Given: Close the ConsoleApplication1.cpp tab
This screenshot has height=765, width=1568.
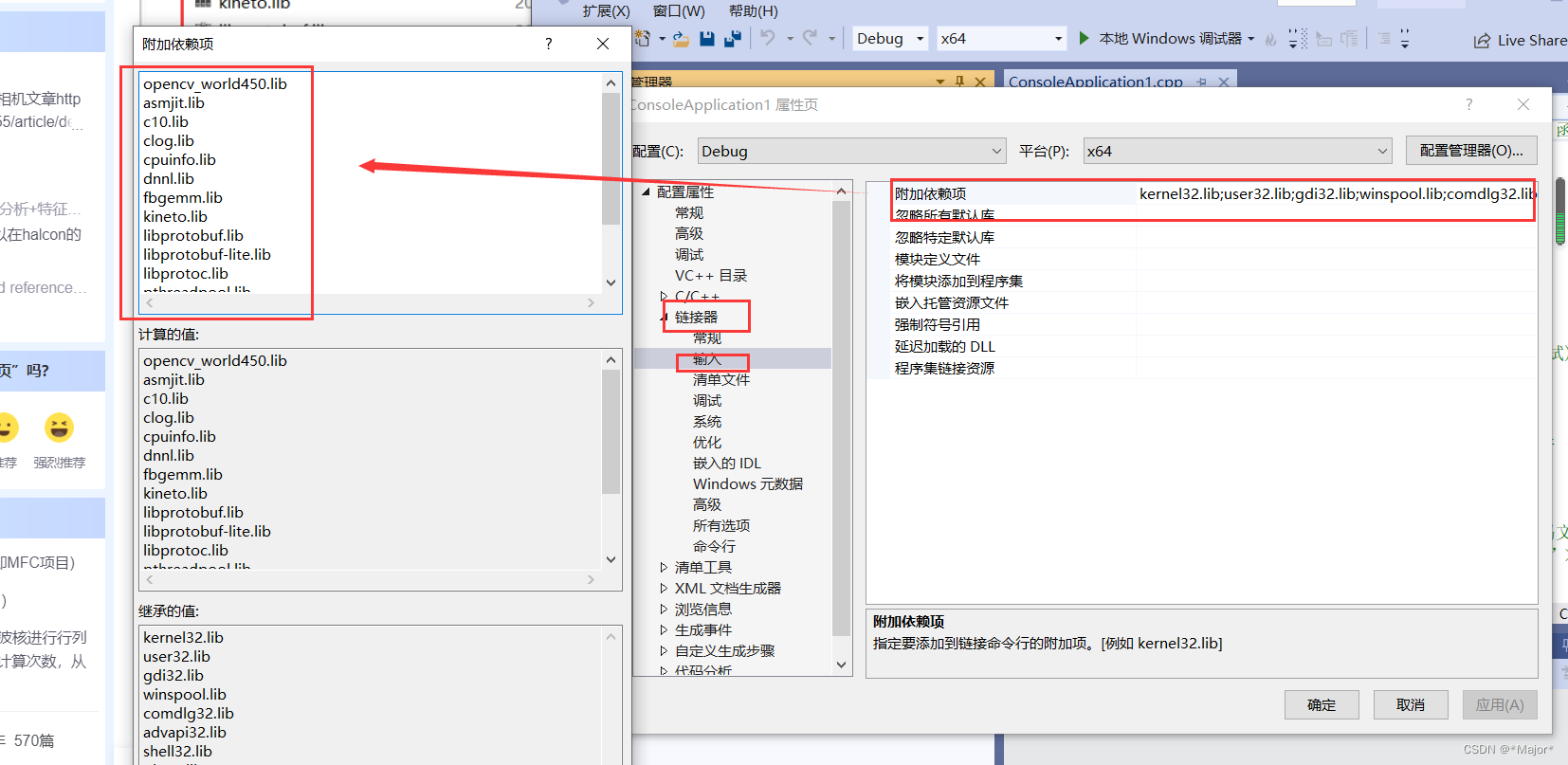Looking at the screenshot, I should click(1224, 82).
